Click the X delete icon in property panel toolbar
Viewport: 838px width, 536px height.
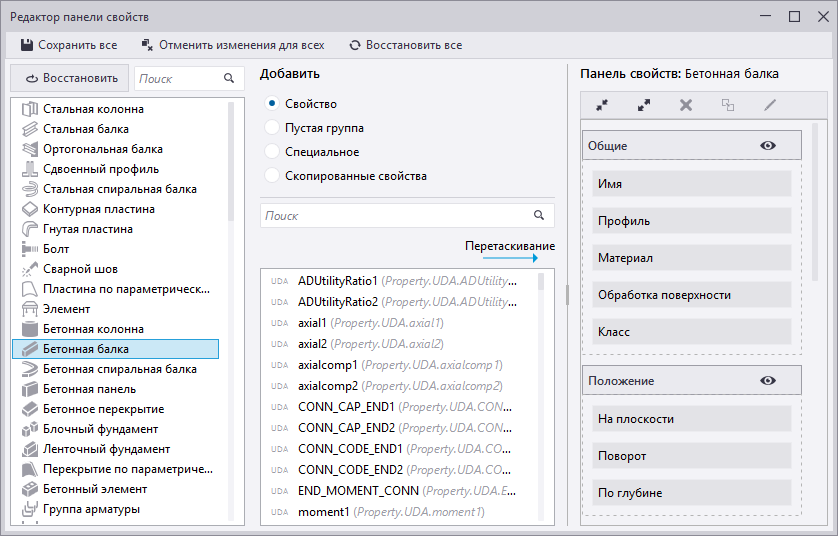(686, 105)
